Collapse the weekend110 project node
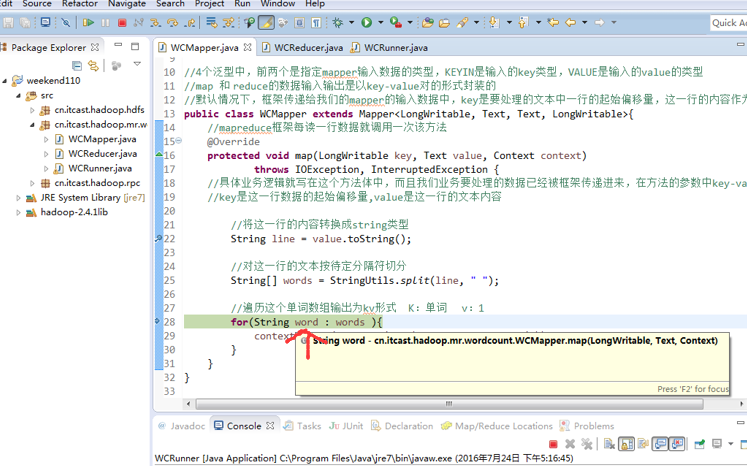 tap(4, 81)
